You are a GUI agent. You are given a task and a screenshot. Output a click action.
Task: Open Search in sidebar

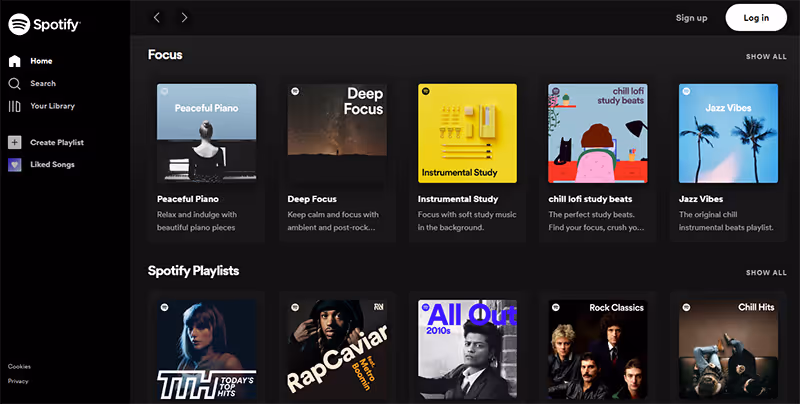coord(43,84)
